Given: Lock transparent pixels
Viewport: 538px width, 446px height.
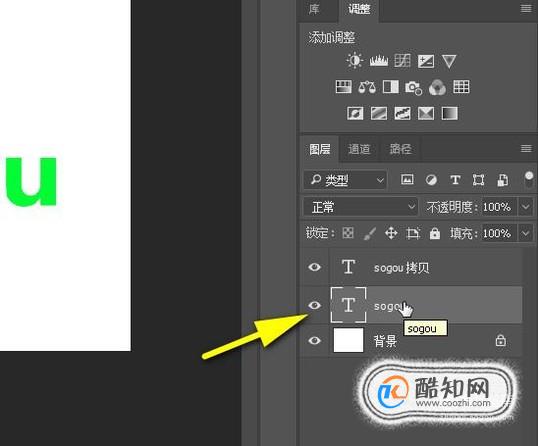Looking at the screenshot, I should point(348,233).
